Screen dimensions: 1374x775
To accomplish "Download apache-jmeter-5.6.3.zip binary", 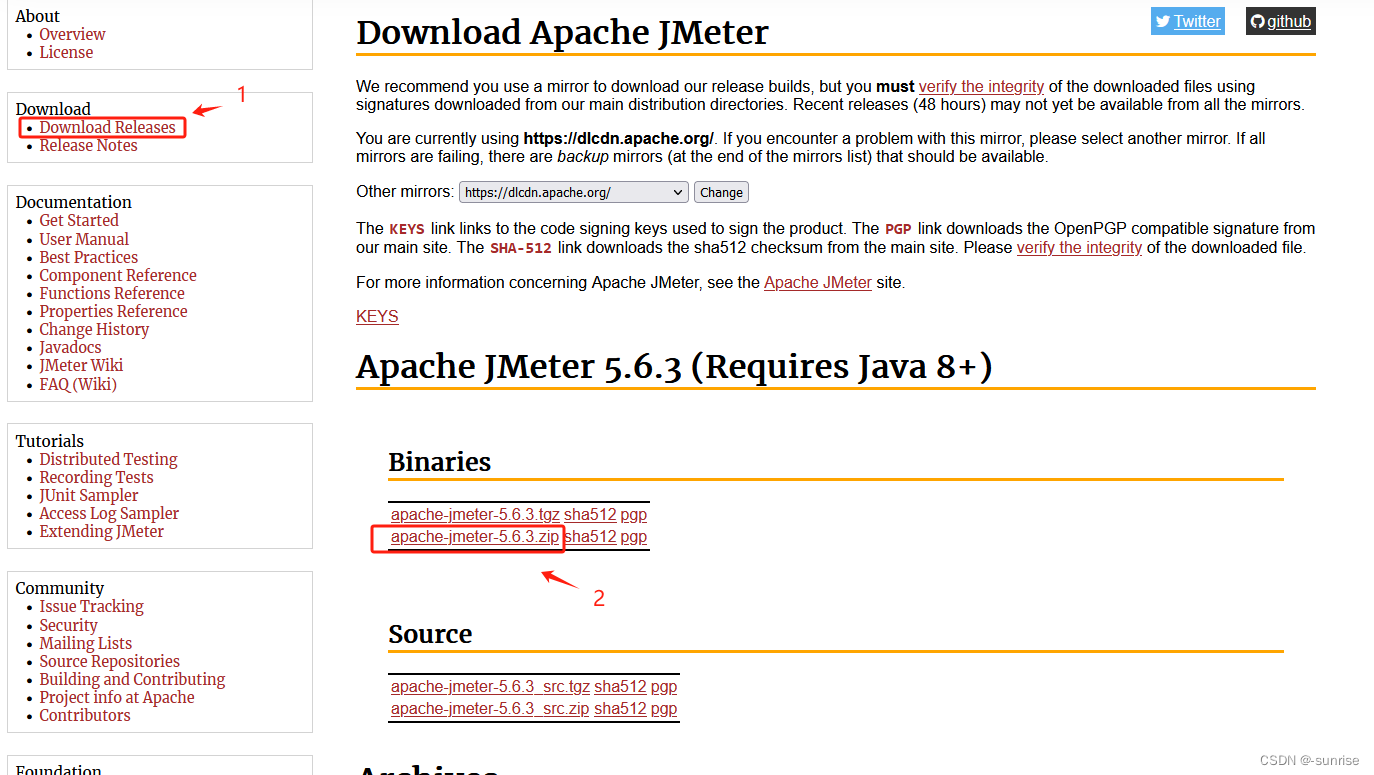I will (x=475, y=536).
